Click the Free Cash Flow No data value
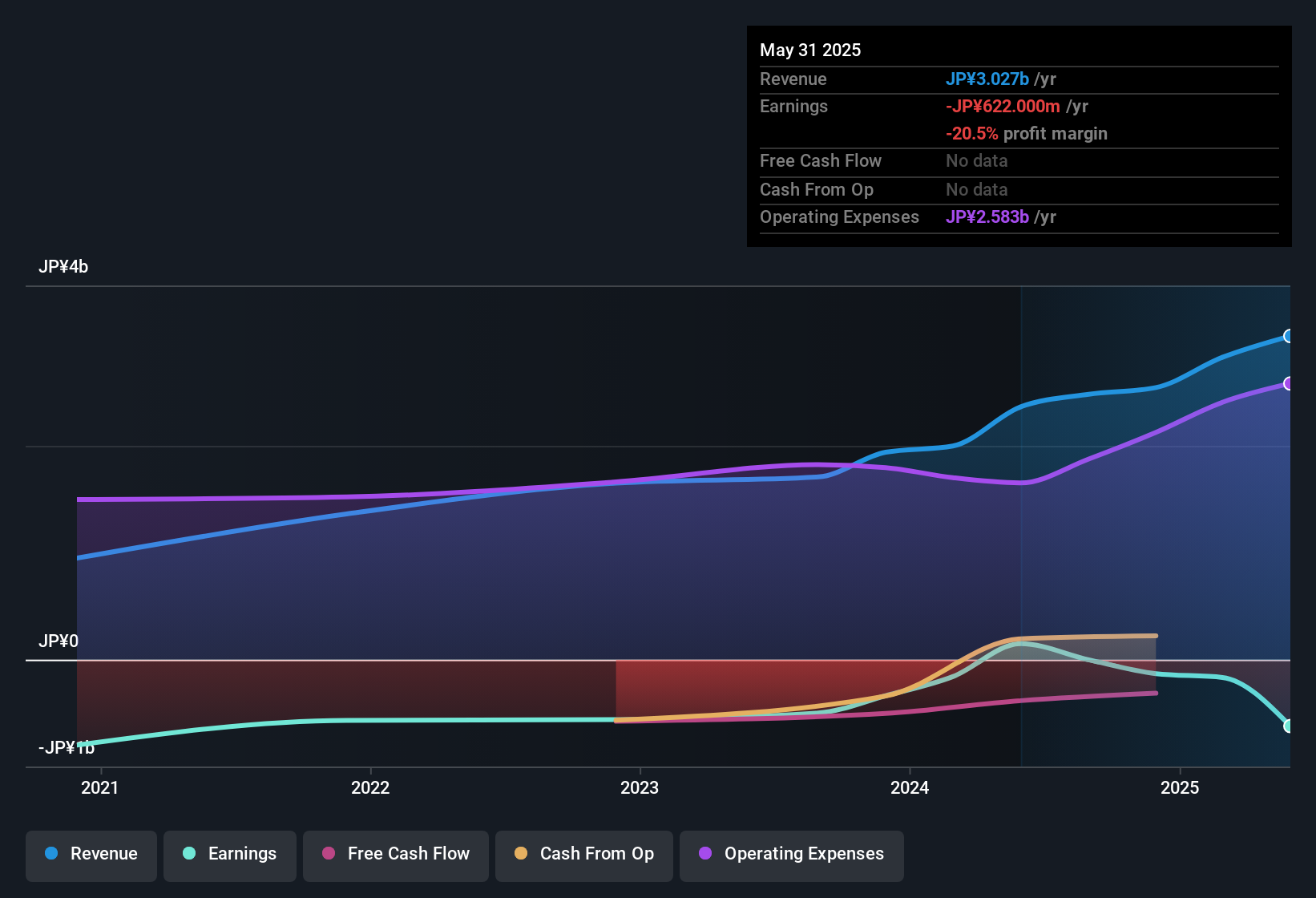Image resolution: width=1316 pixels, height=898 pixels. point(977,160)
